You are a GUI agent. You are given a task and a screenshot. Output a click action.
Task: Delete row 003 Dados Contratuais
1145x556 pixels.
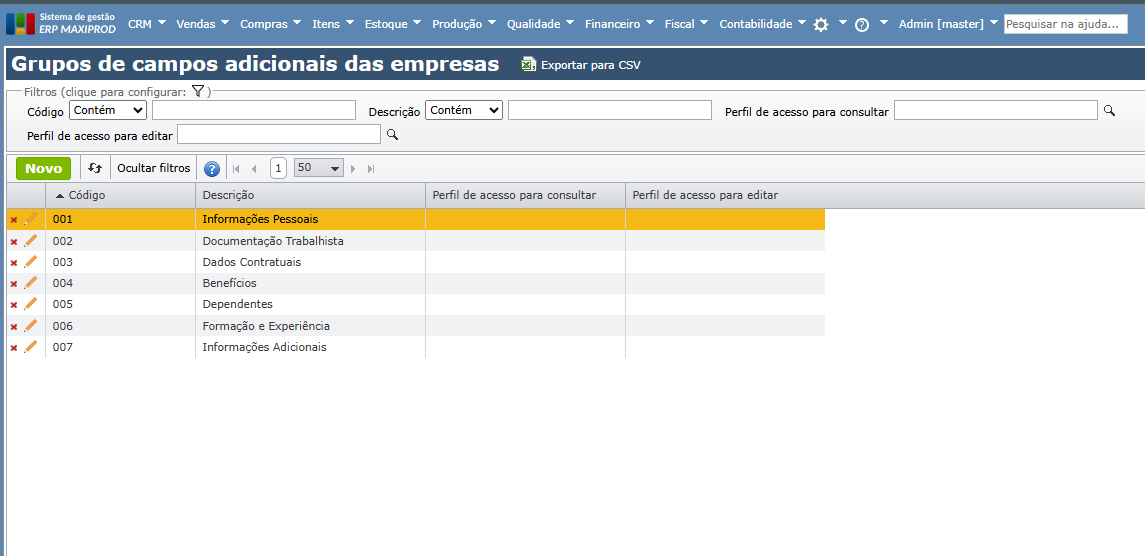[x=14, y=263]
